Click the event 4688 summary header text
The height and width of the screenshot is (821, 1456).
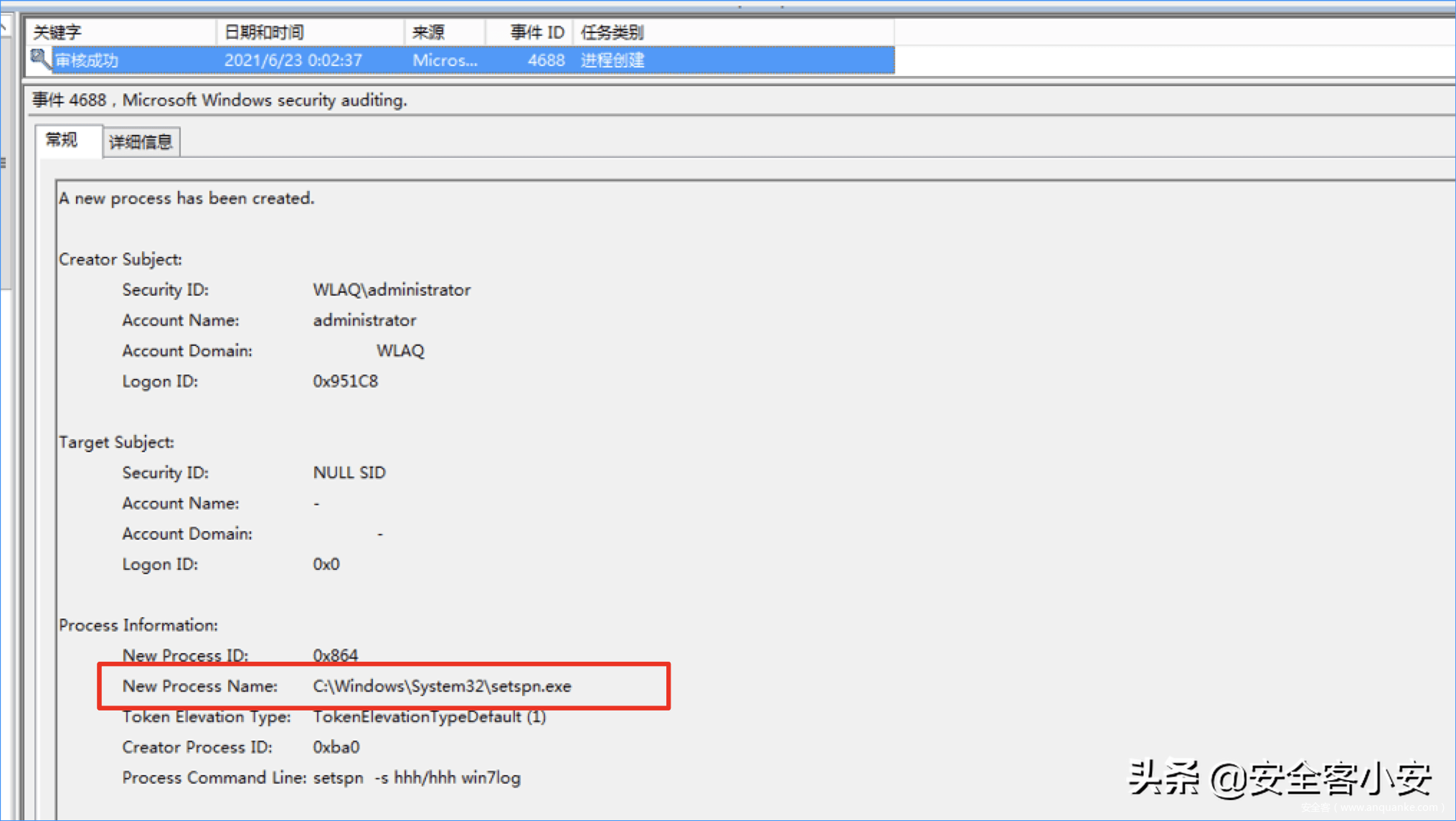pos(219,100)
